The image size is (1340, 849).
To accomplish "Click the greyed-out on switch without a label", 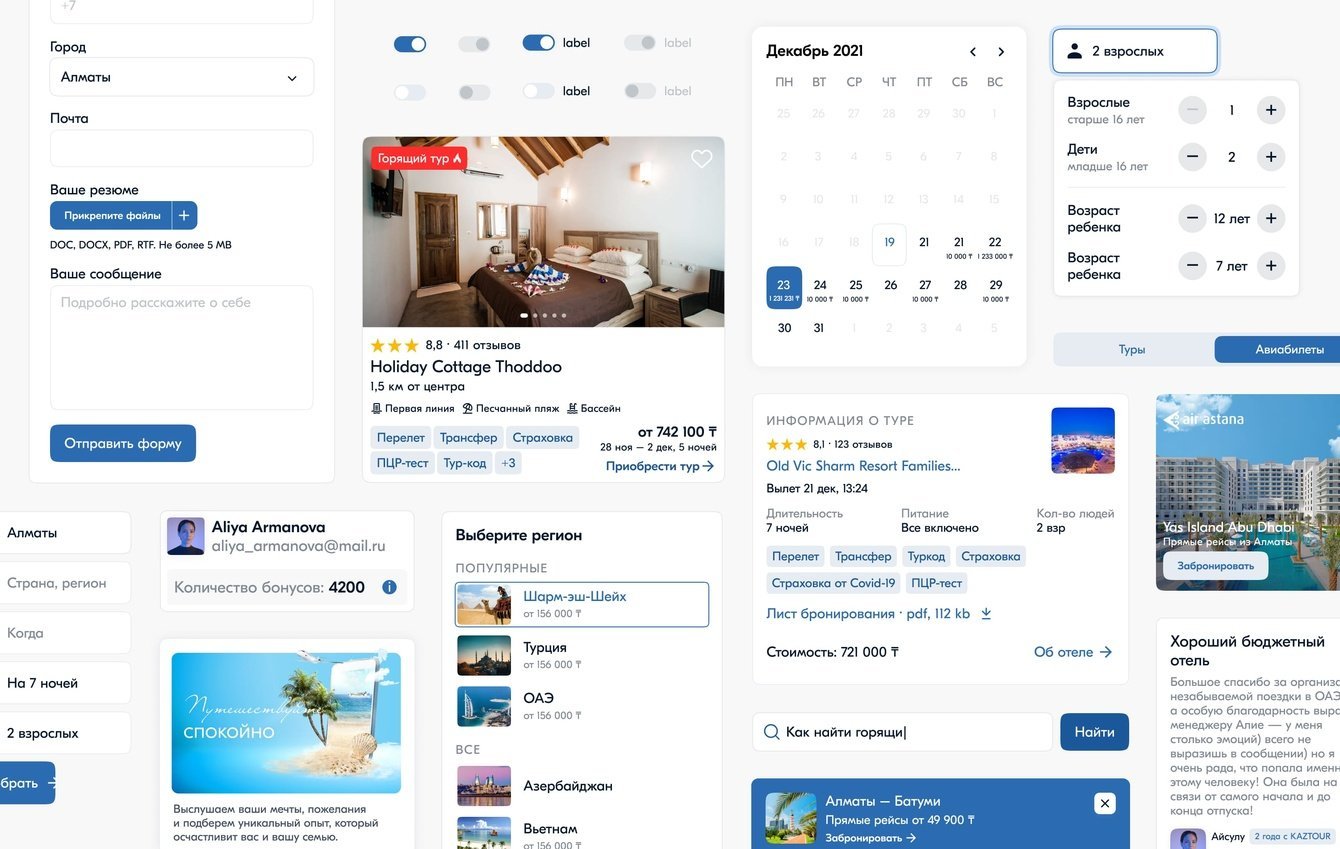I will click(474, 44).
